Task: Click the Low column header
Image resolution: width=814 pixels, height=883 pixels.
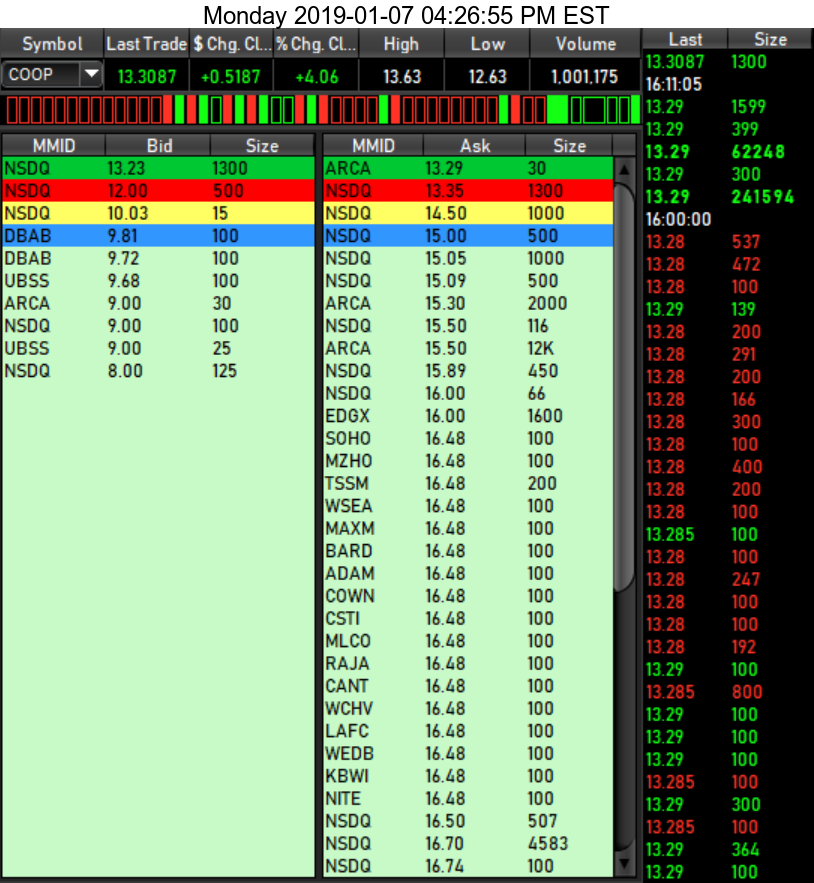Action: 487,44
